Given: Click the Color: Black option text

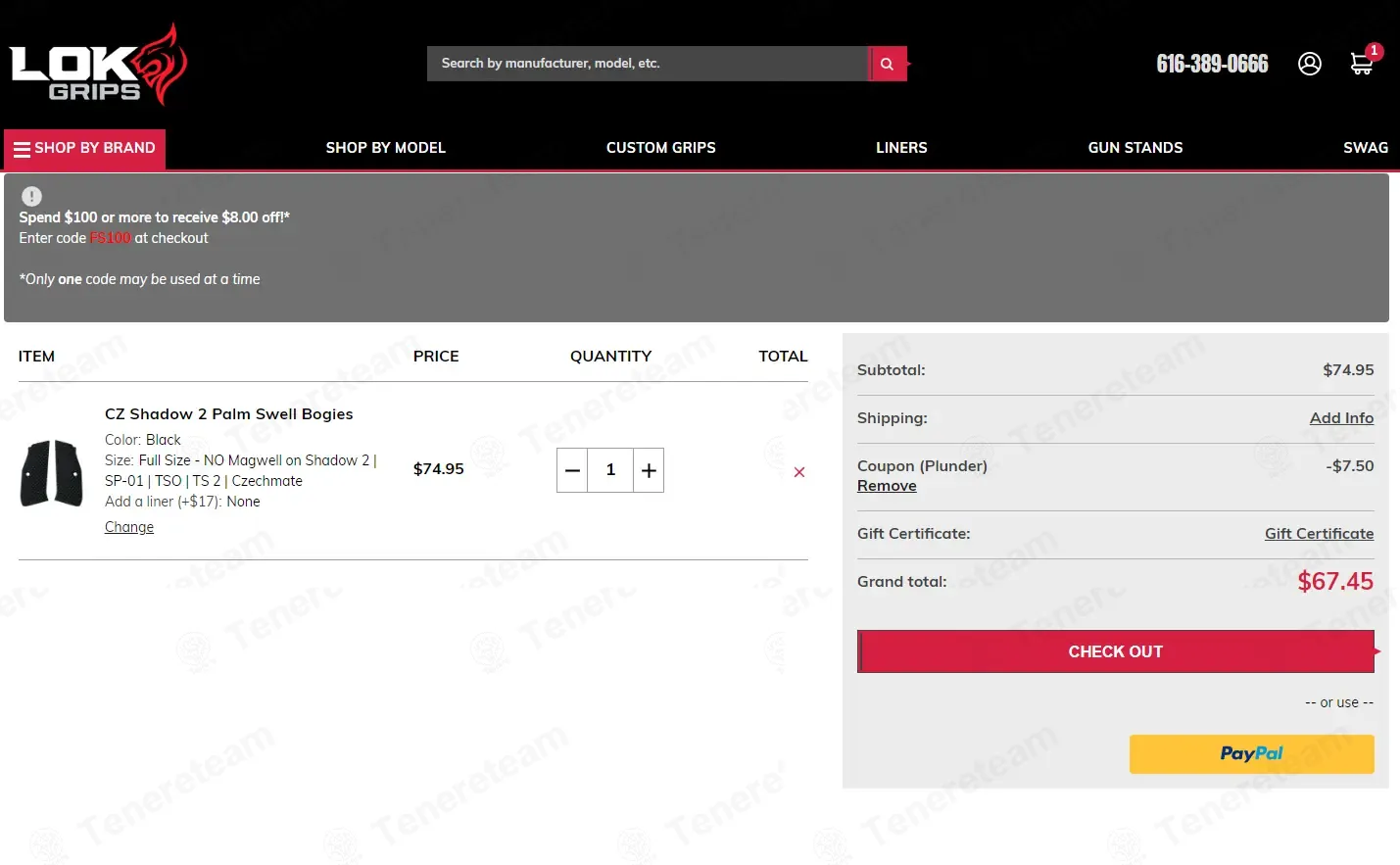Looking at the screenshot, I should (x=143, y=440).
